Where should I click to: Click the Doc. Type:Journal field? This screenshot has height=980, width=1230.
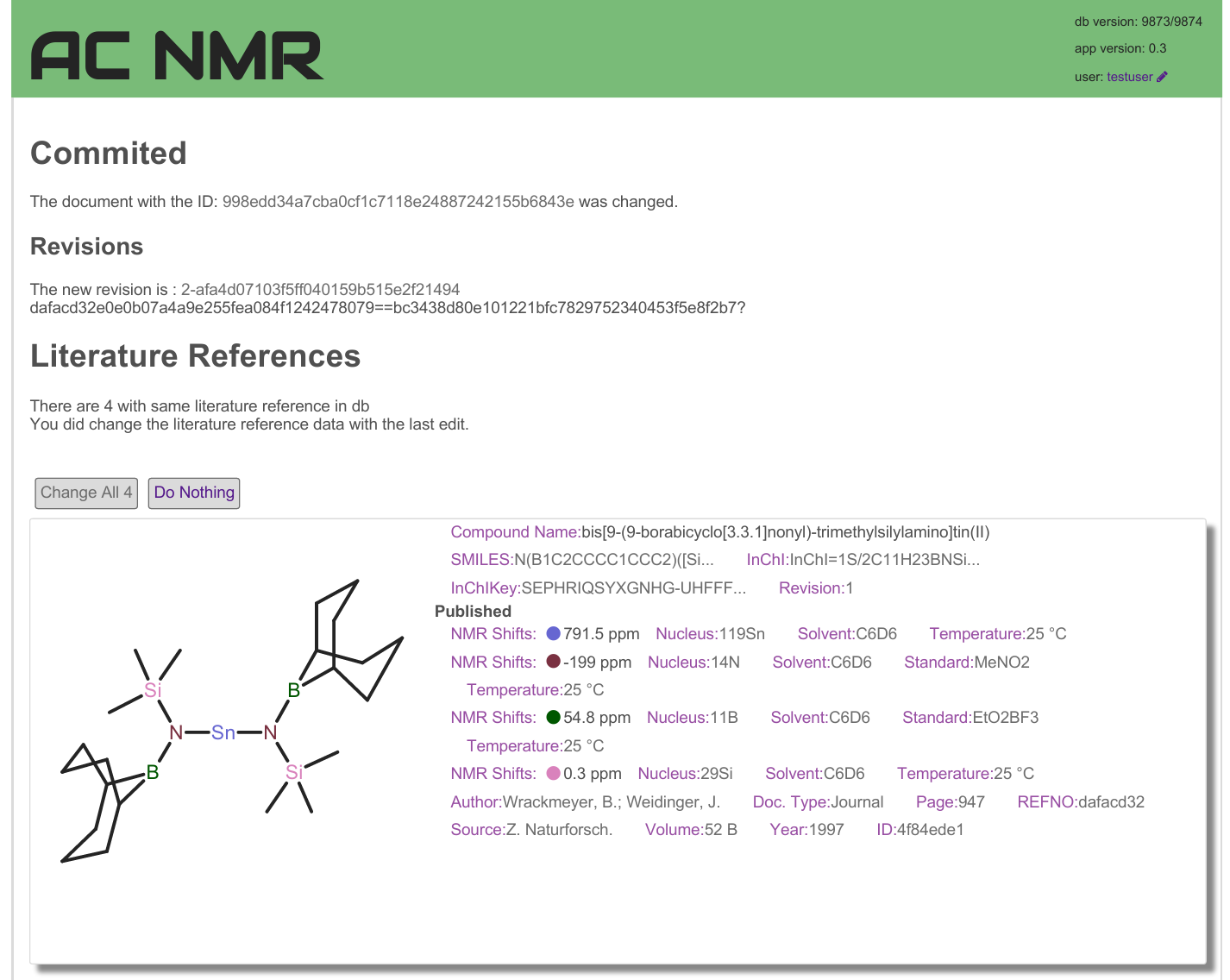818,802
